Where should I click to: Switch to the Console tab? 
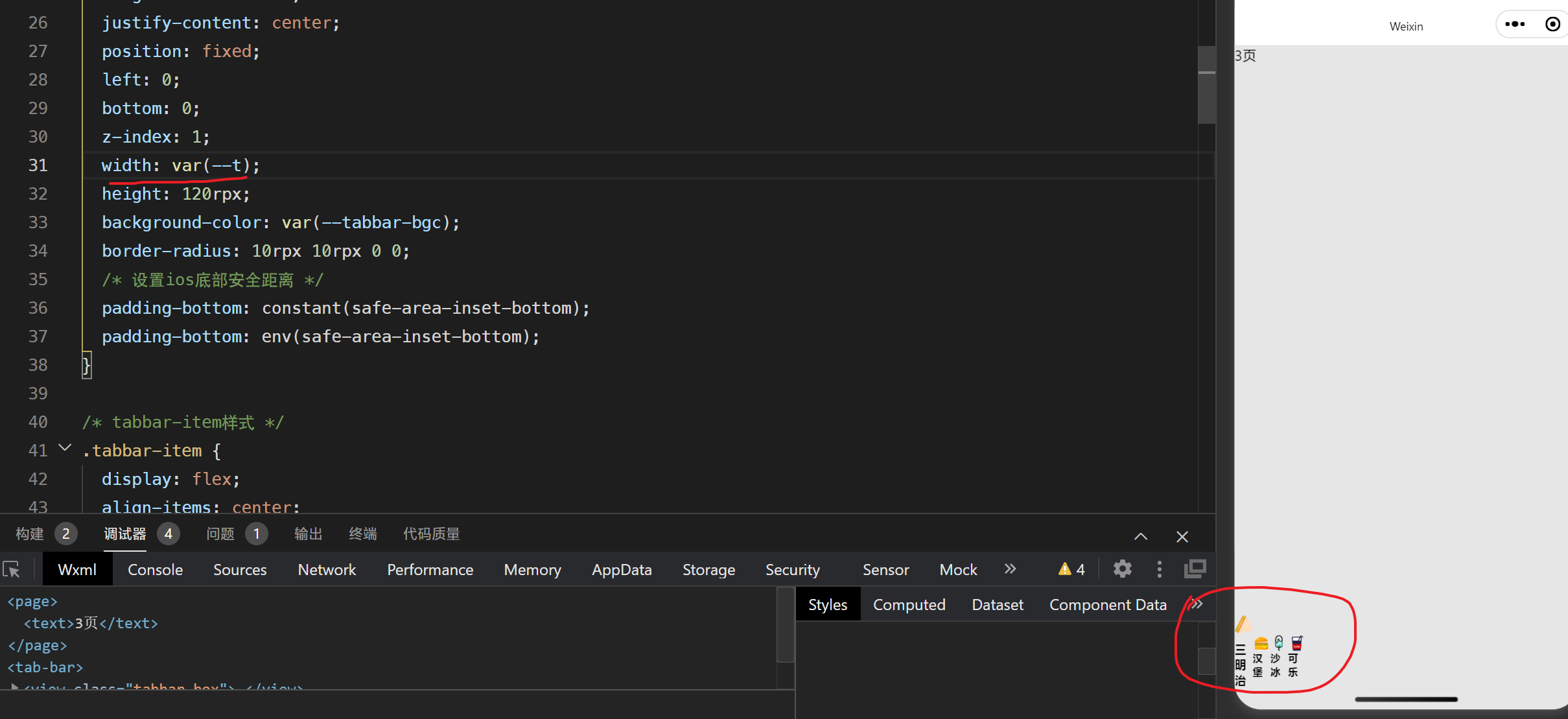coord(155,569)
